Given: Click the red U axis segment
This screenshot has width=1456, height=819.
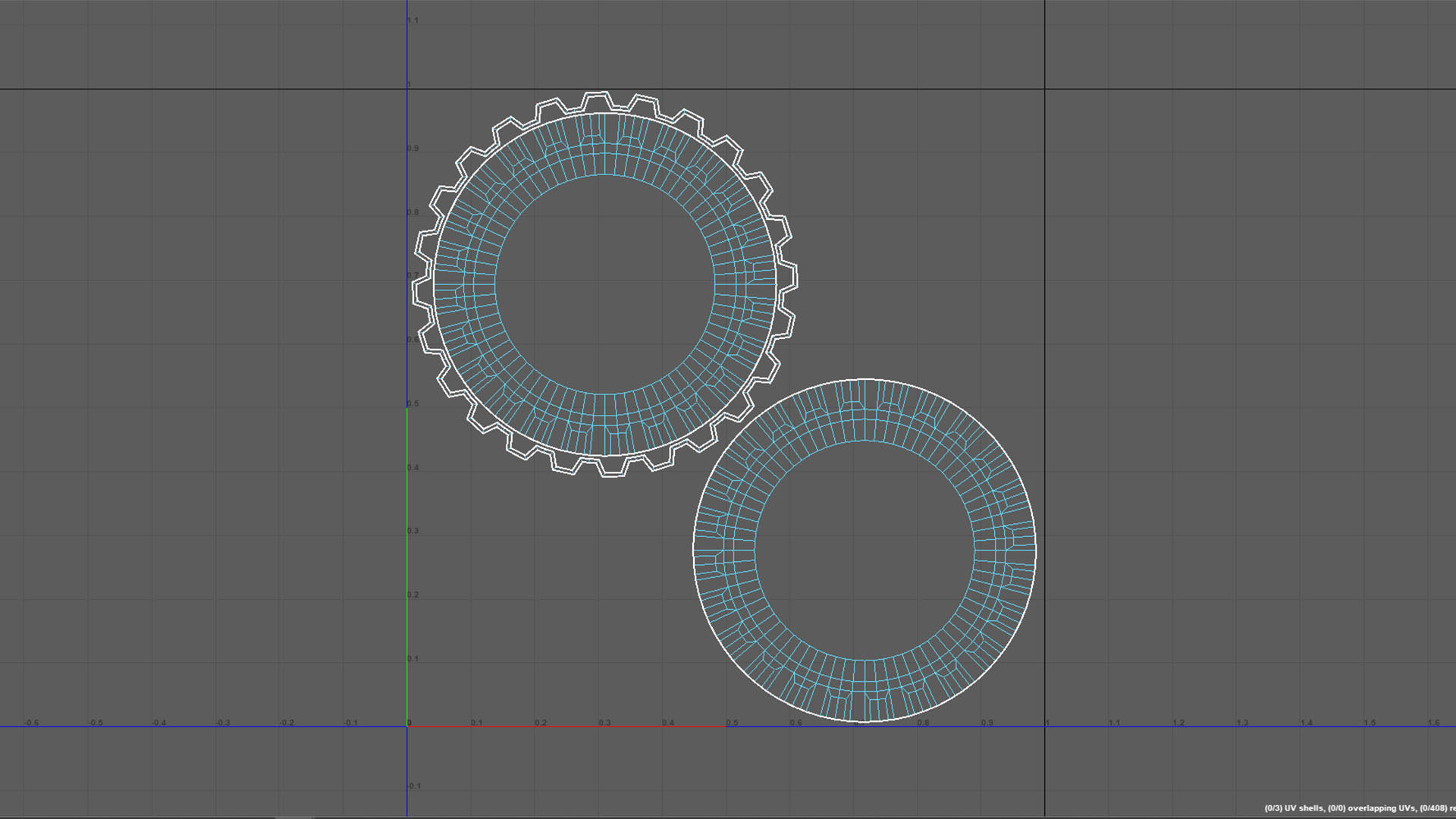Looking at the screenshot, I should [565, 726].
